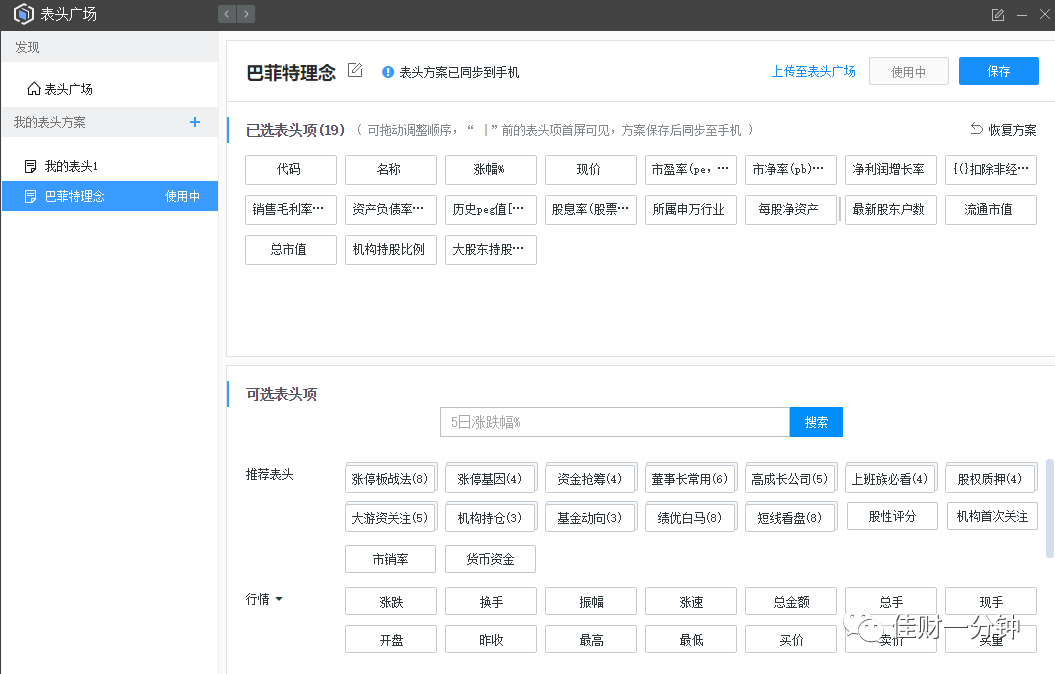Click the edit icon in the title bar
The height and width of the screenshot is (674, 1055).
tap(998, 15)
